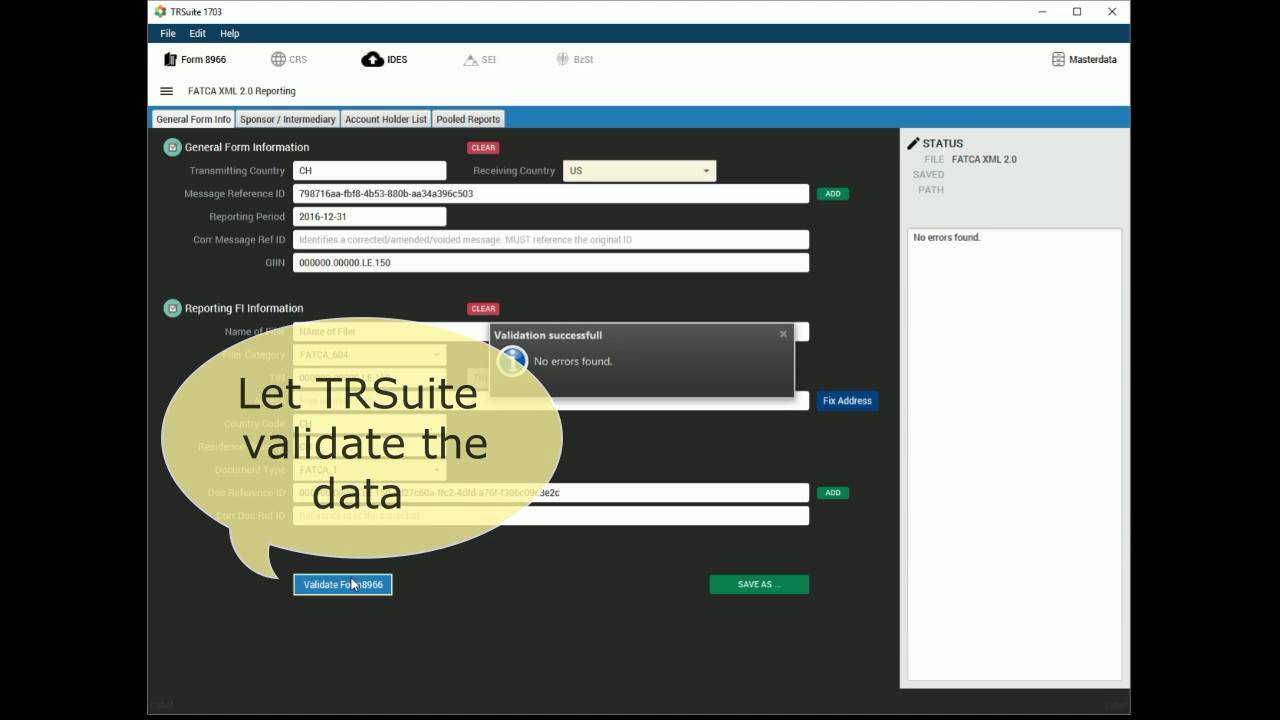
Task: Open the Form 8966 module
Action: coord(195,59)
